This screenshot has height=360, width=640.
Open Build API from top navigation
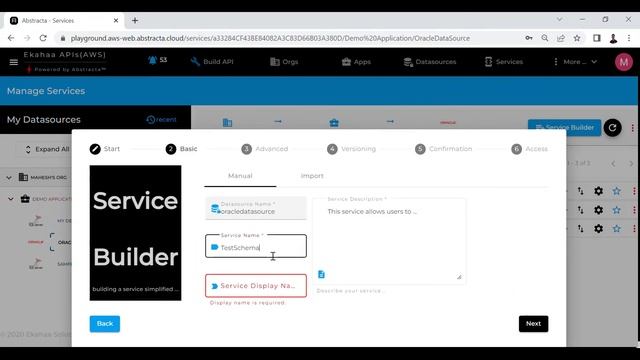(212, 62)
